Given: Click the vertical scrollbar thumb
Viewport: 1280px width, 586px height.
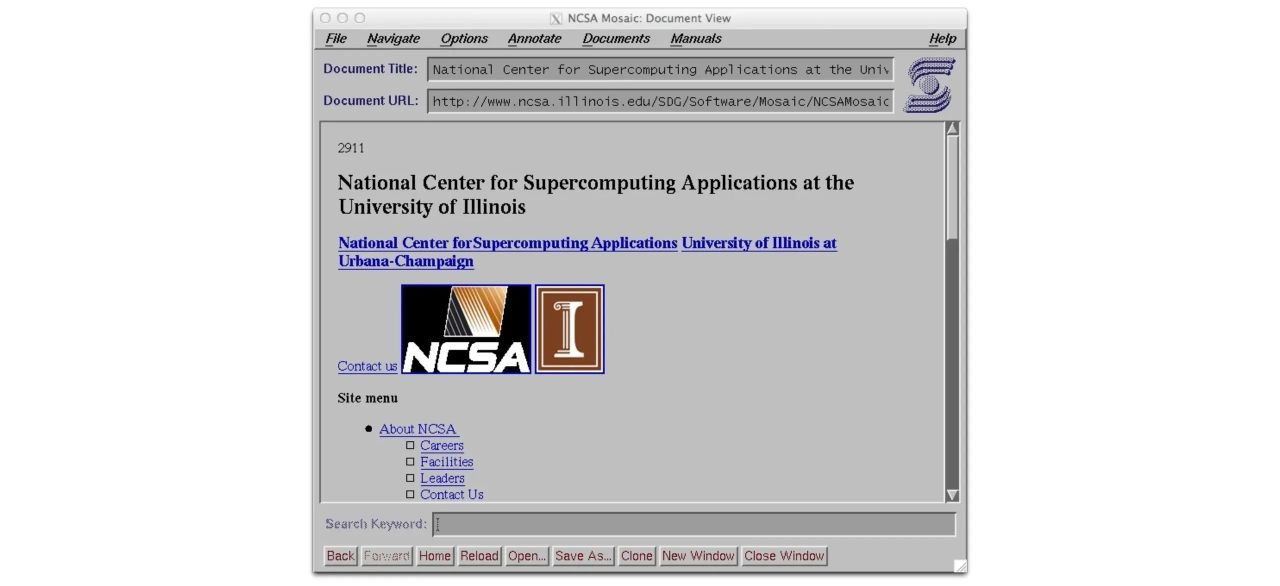Looking at the screenshot, I should [x=952, y=188].
